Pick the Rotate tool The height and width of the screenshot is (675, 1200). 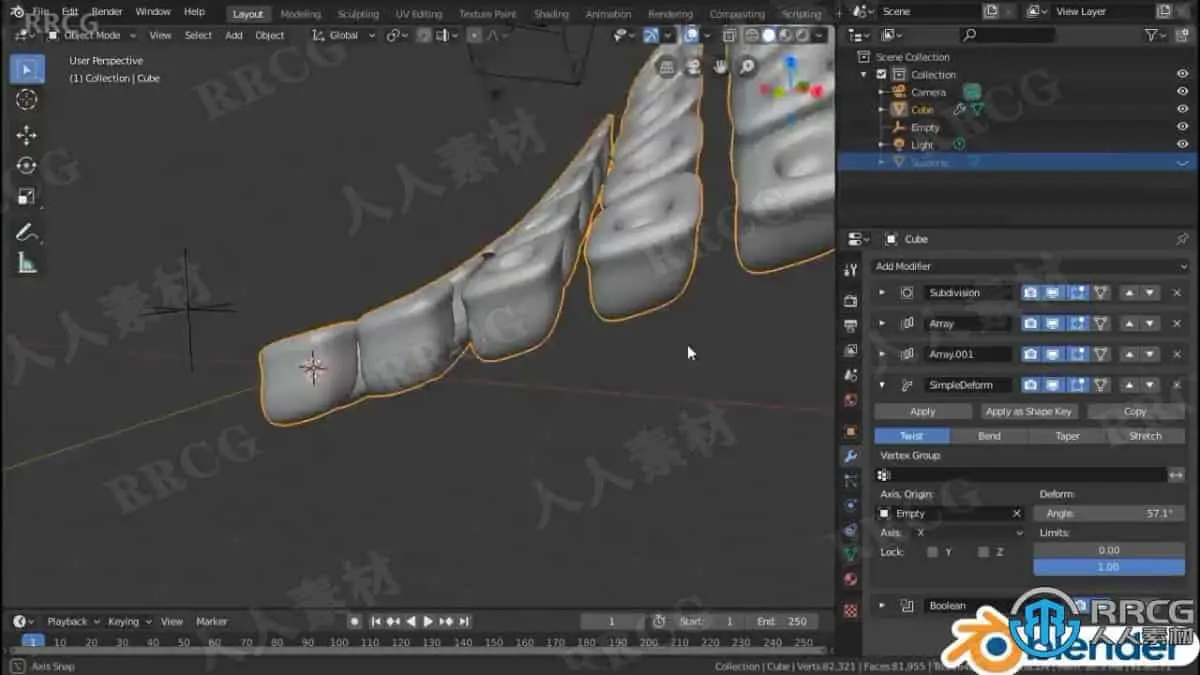tap(27, 166)
